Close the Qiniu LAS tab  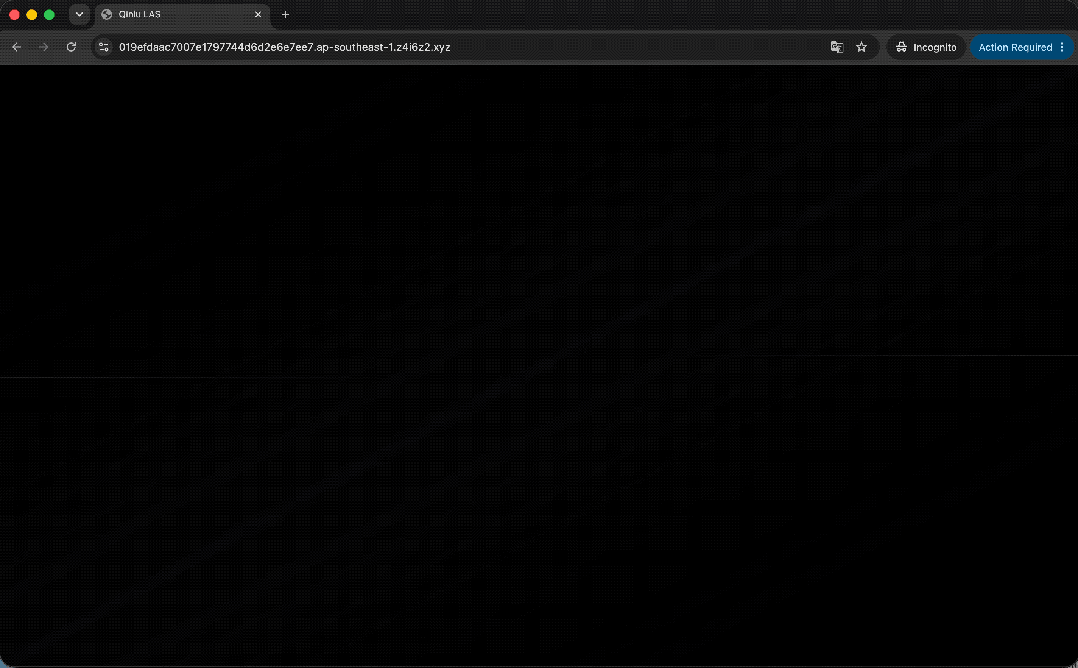pos(258,14)
